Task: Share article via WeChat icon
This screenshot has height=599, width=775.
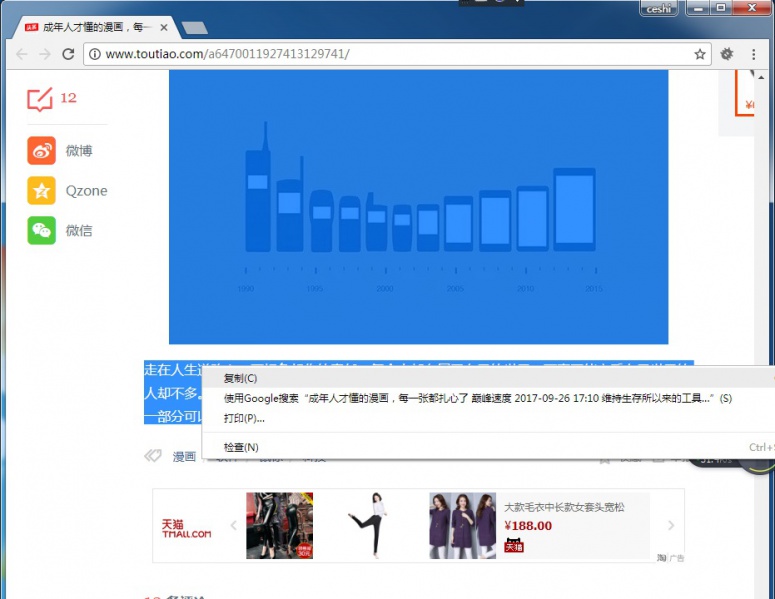Action: (42, 230)
